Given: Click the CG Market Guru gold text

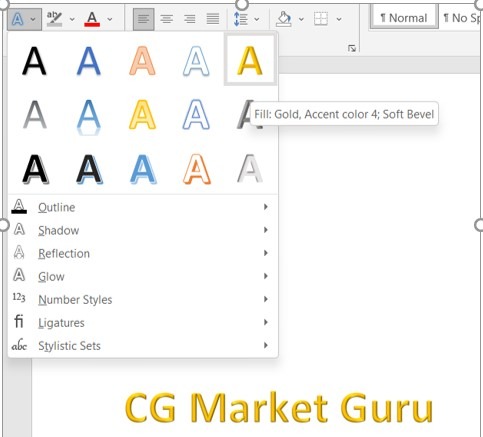Looking at the screenshot, I should (x=279, y=408).
